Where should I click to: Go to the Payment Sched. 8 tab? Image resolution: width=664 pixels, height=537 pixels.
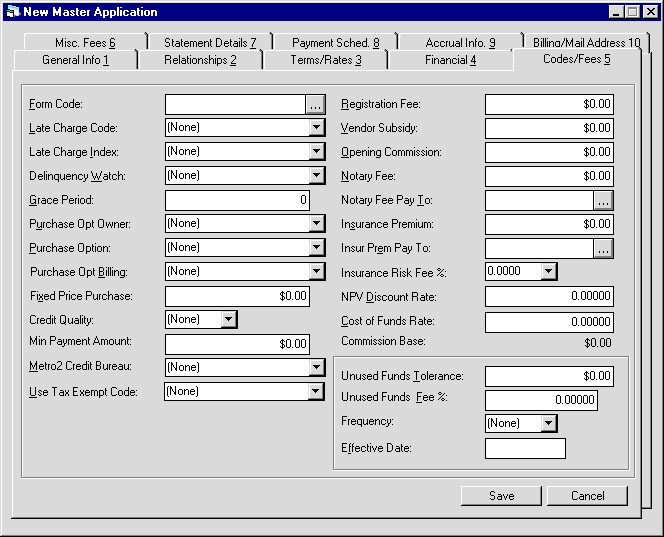335,42
